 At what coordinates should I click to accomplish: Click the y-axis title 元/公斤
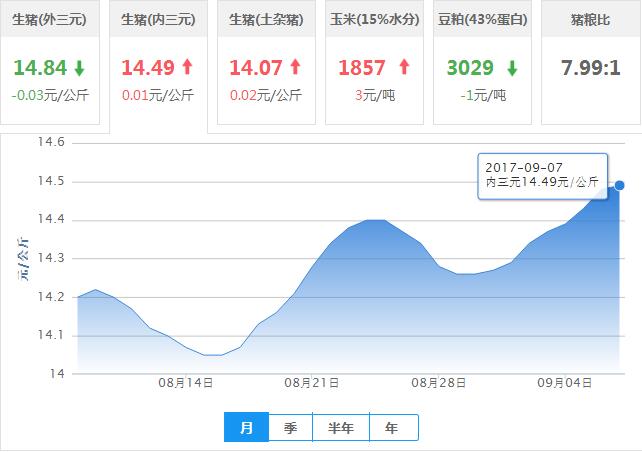23,259
